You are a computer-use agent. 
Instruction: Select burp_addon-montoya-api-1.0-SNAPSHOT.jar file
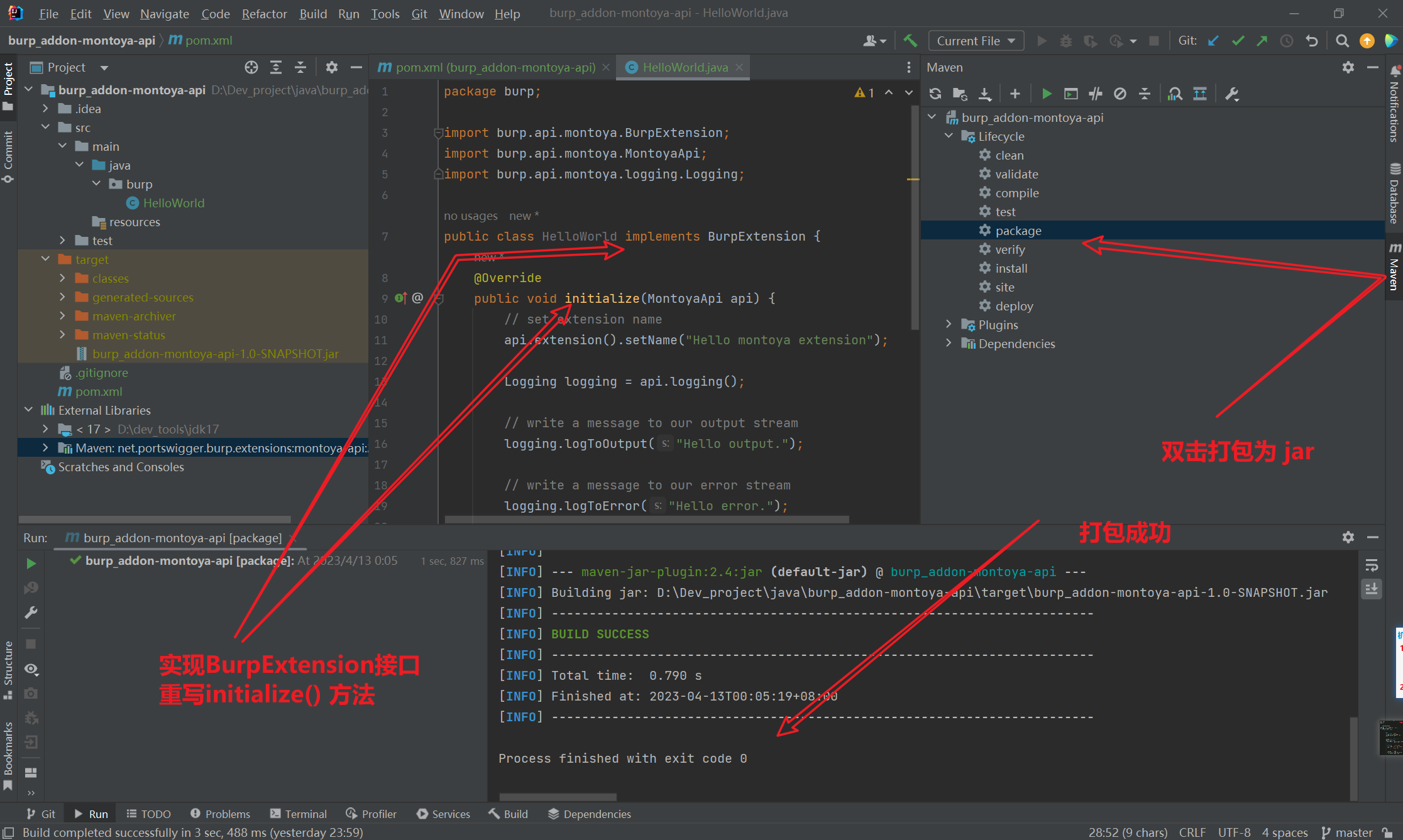click(215, 354)
